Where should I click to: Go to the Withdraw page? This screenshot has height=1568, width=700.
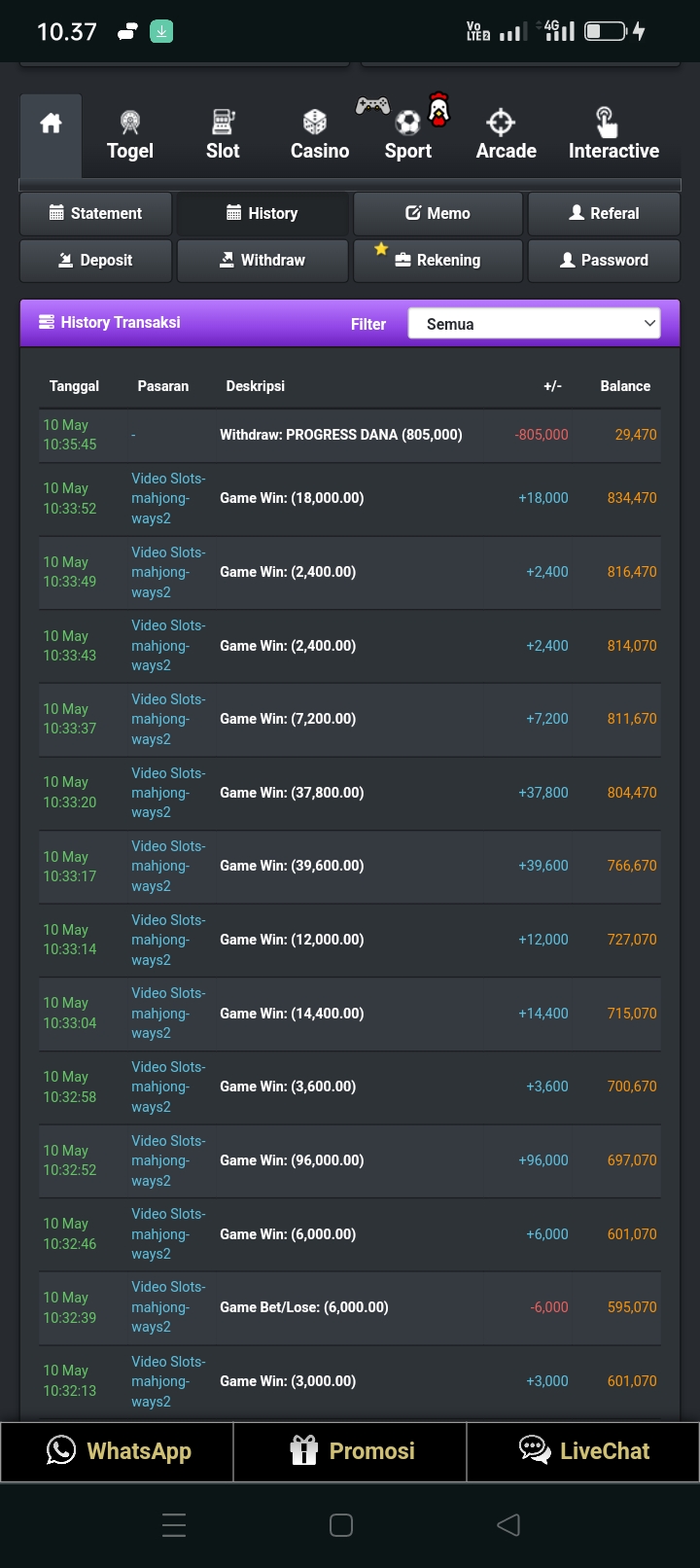click(x=262, y=260)
